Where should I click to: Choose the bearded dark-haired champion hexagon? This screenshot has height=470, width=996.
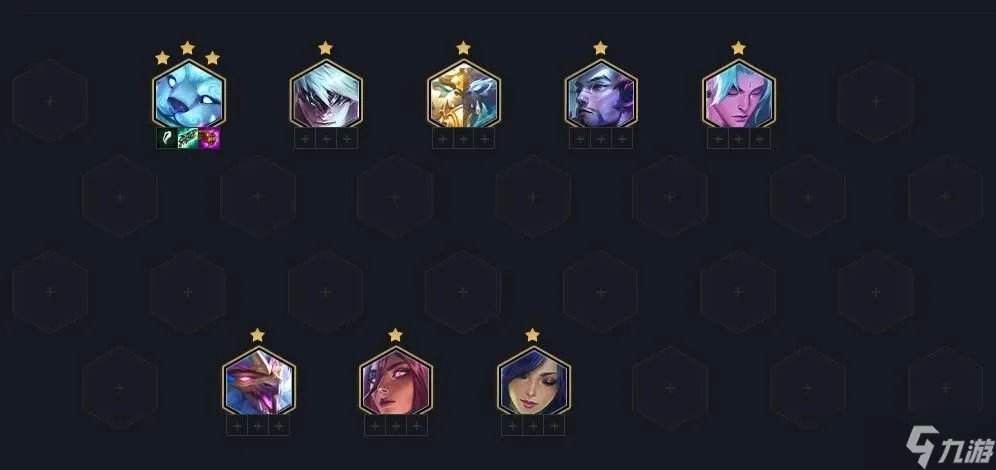601,95
